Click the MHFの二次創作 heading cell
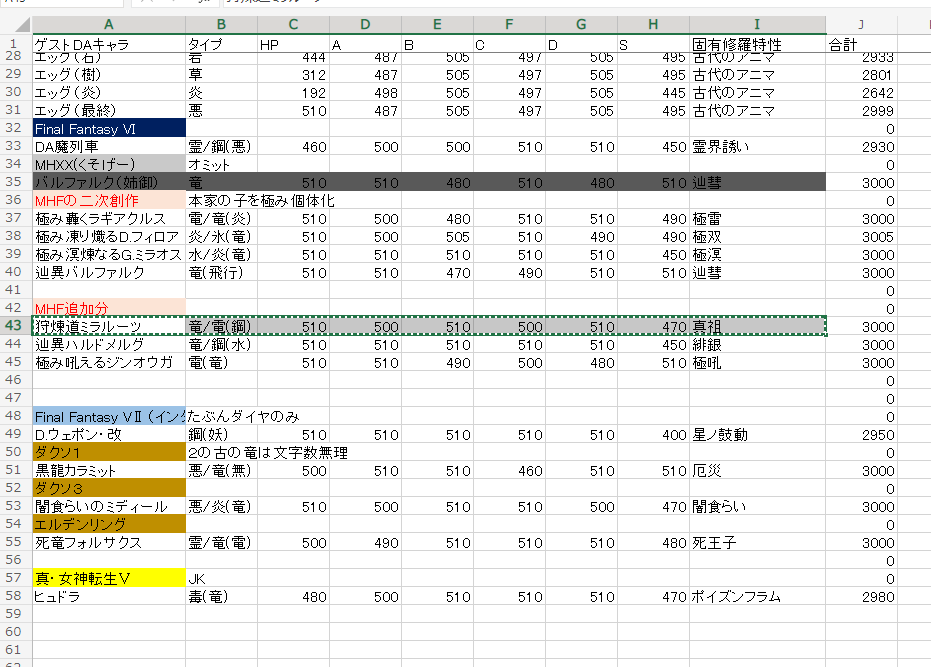 109,200
